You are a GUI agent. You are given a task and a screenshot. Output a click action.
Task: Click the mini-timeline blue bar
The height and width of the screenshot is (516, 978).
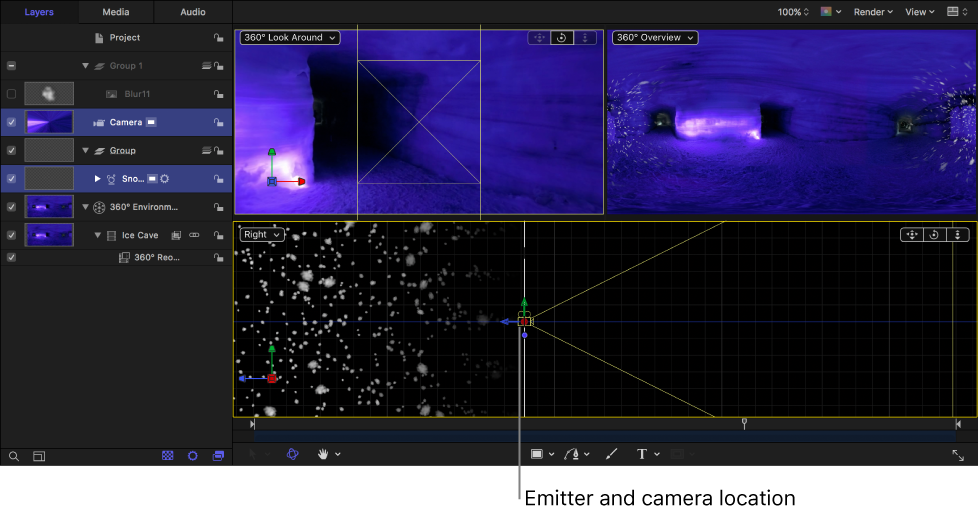point(605,436)
